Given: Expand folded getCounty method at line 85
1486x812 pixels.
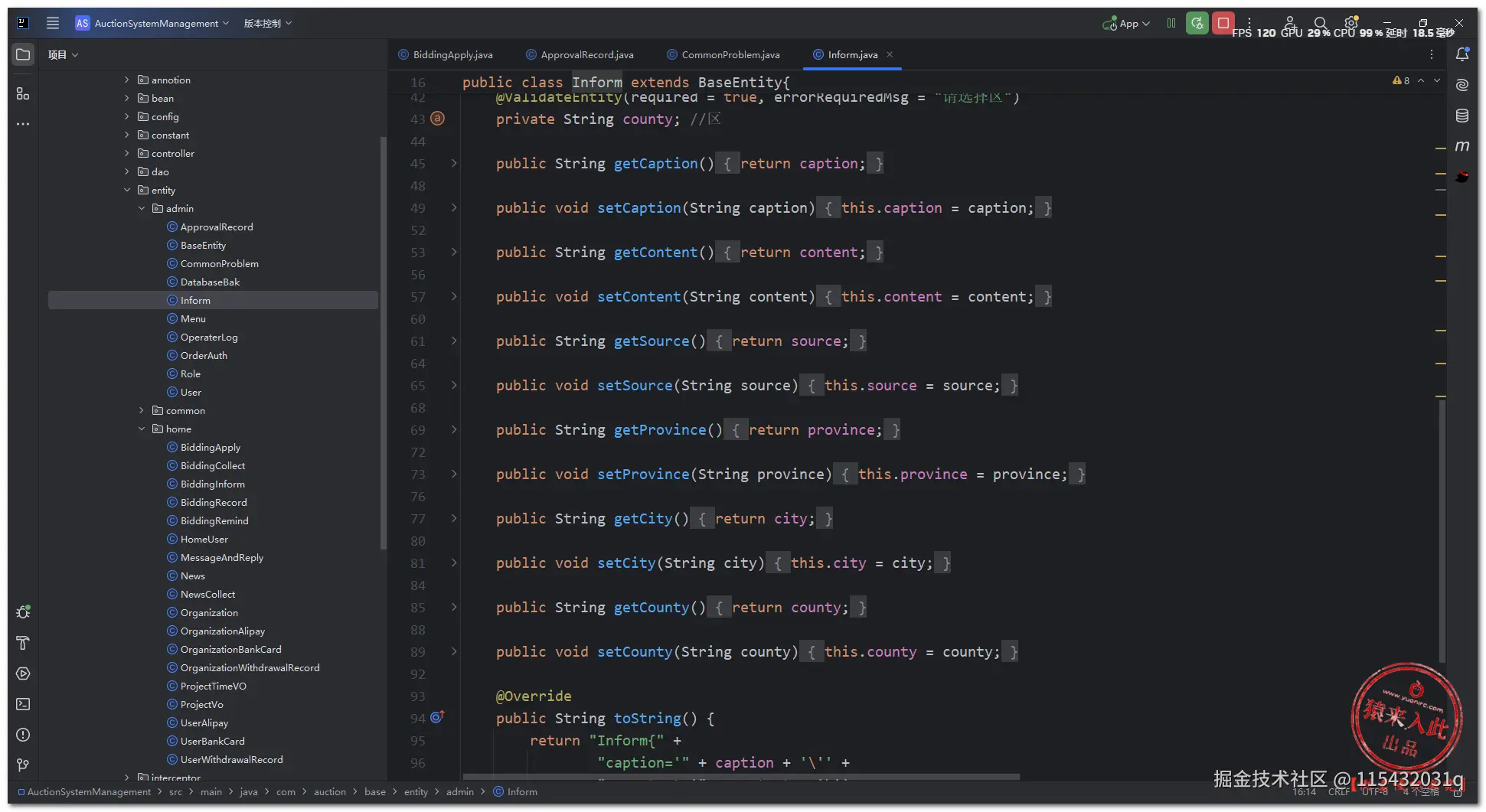Looking at the screenshot, I should (x=454, y=607).
